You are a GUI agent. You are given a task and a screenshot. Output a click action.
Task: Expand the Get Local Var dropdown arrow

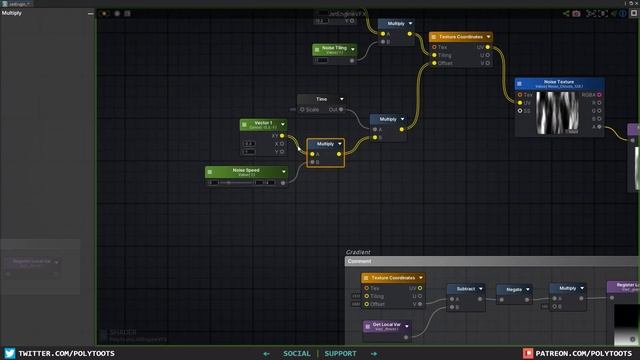click(x=407, y=326)
